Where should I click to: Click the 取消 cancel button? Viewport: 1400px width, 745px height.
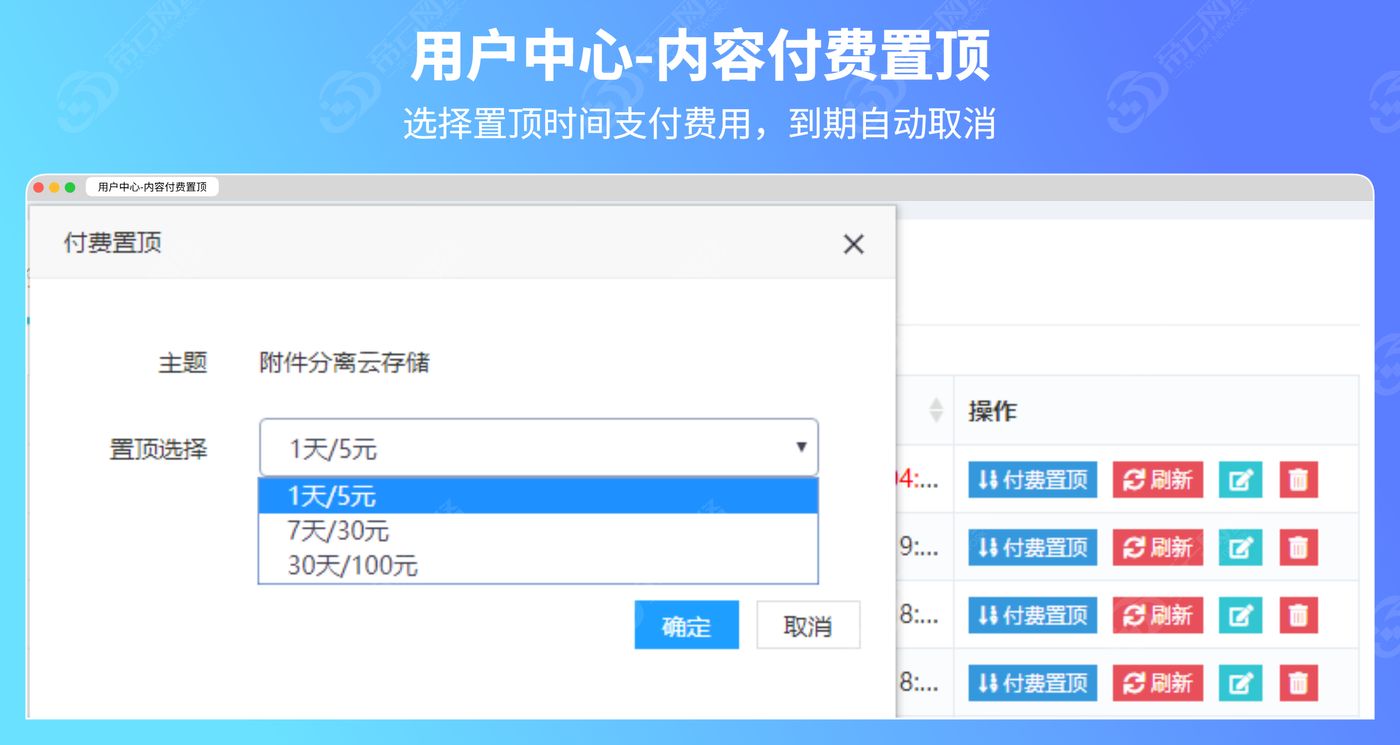click(x=808, y=625)
